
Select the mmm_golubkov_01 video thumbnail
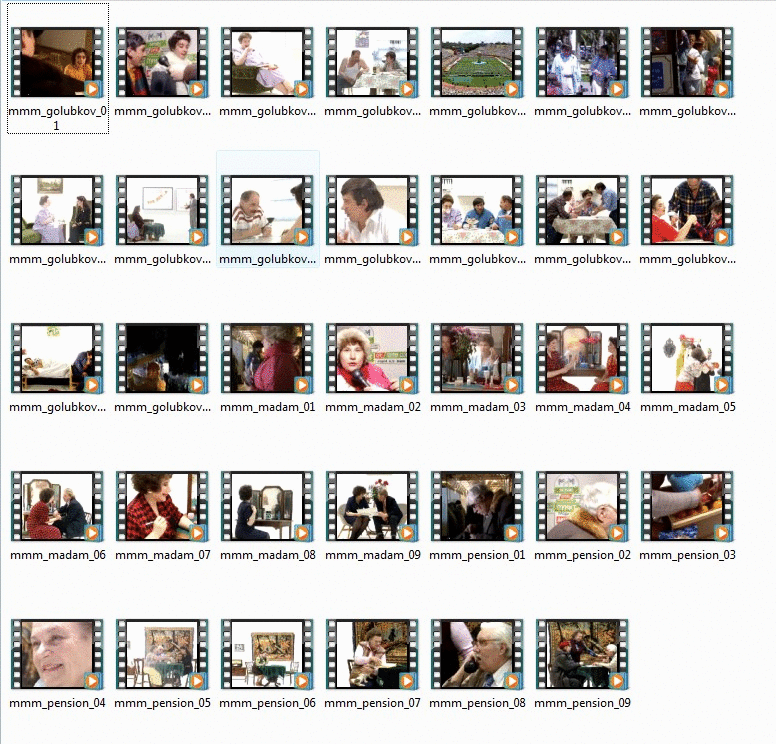pyautogui.click(x=57, y=62)
